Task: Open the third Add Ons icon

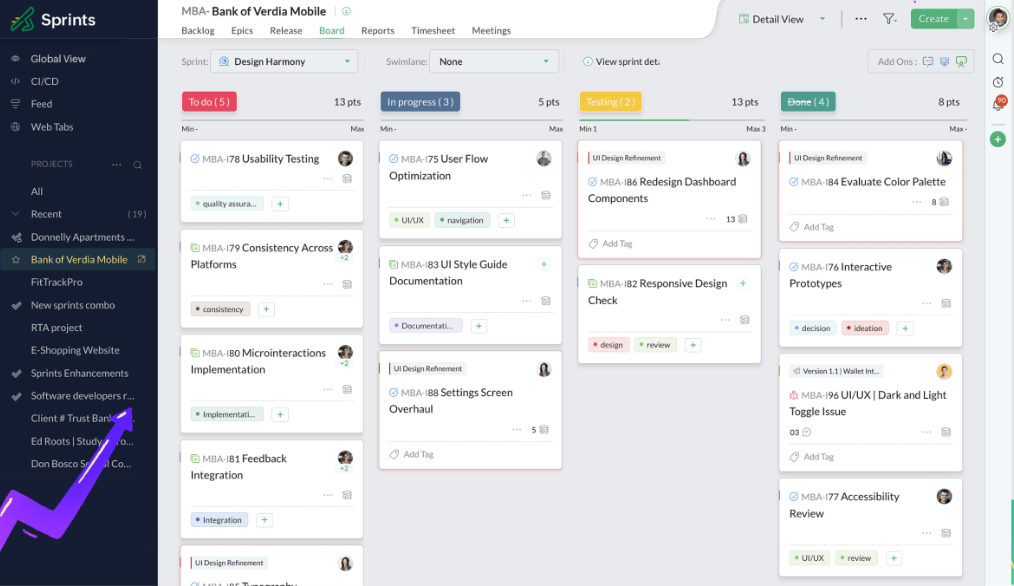Action: coord(961,61)
